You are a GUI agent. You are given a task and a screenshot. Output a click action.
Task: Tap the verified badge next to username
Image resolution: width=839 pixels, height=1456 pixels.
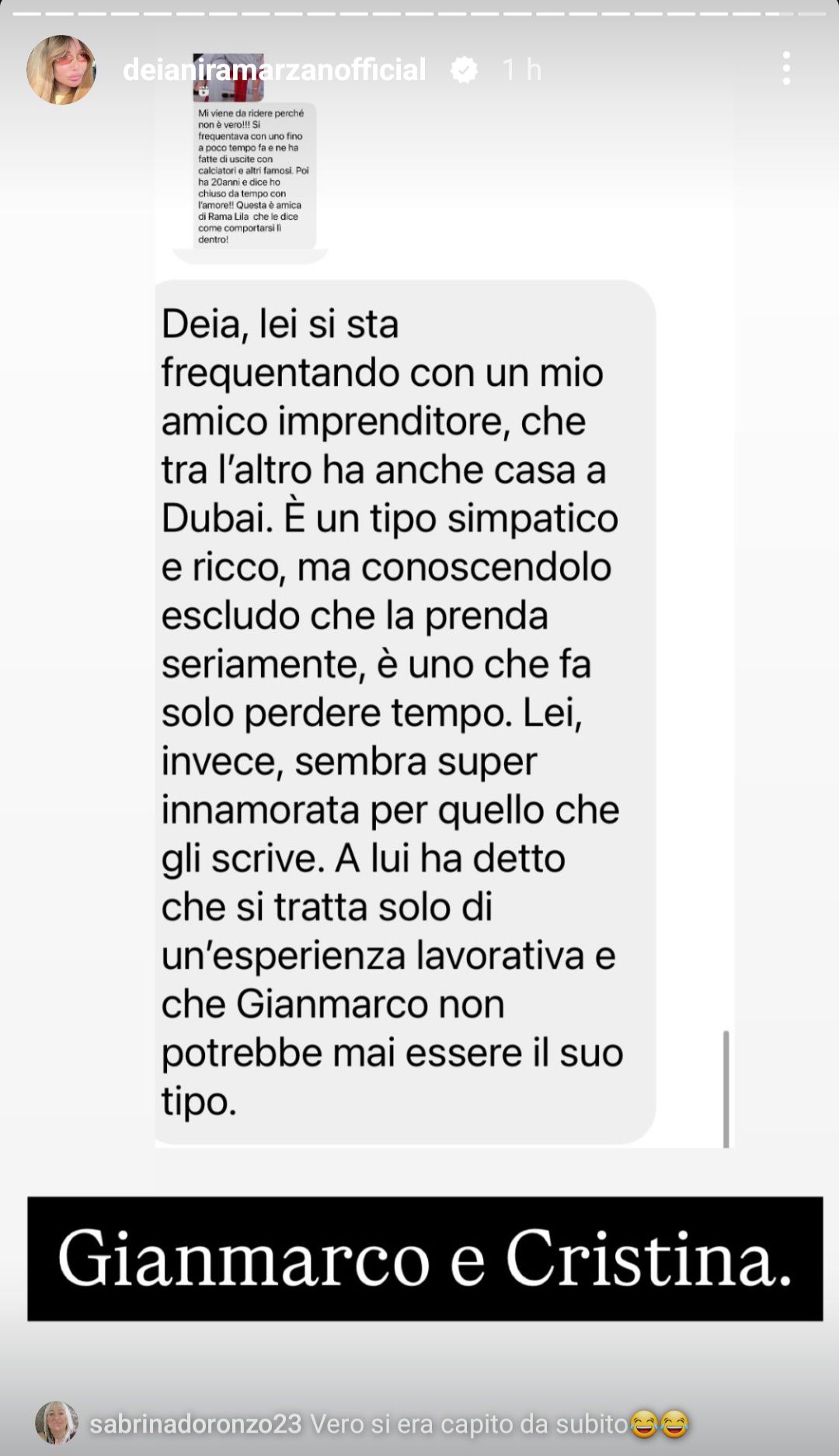pos(465,70)
